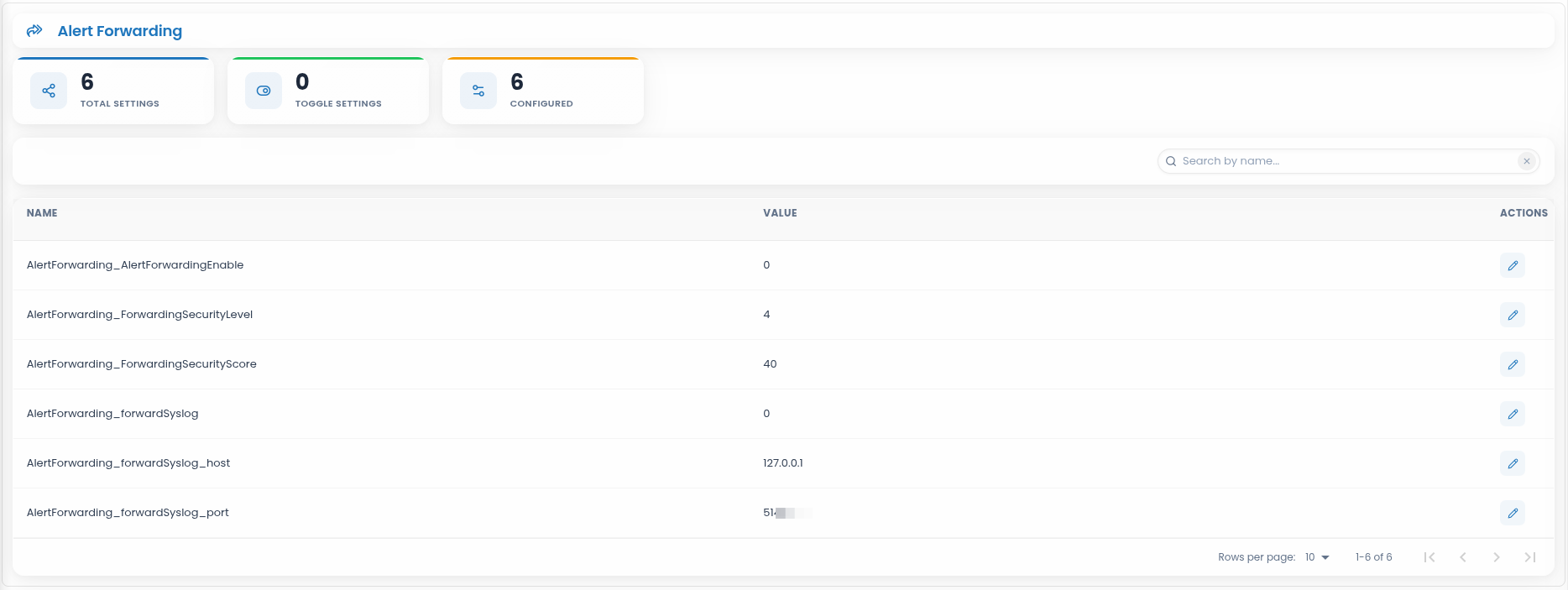Focus the Search by name field
Image resolution: width=1568 pixels, height=590 pixels.
tap(1348, 161)
